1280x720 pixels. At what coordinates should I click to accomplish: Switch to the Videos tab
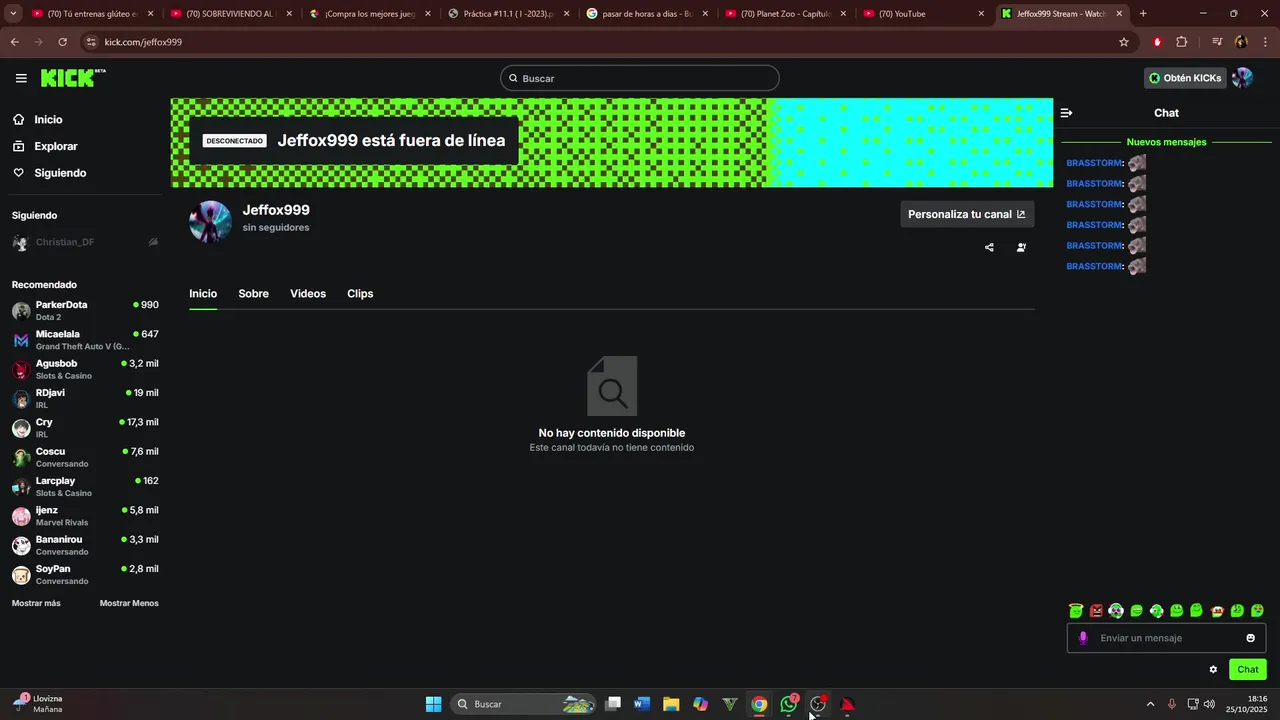click(308, 293)
